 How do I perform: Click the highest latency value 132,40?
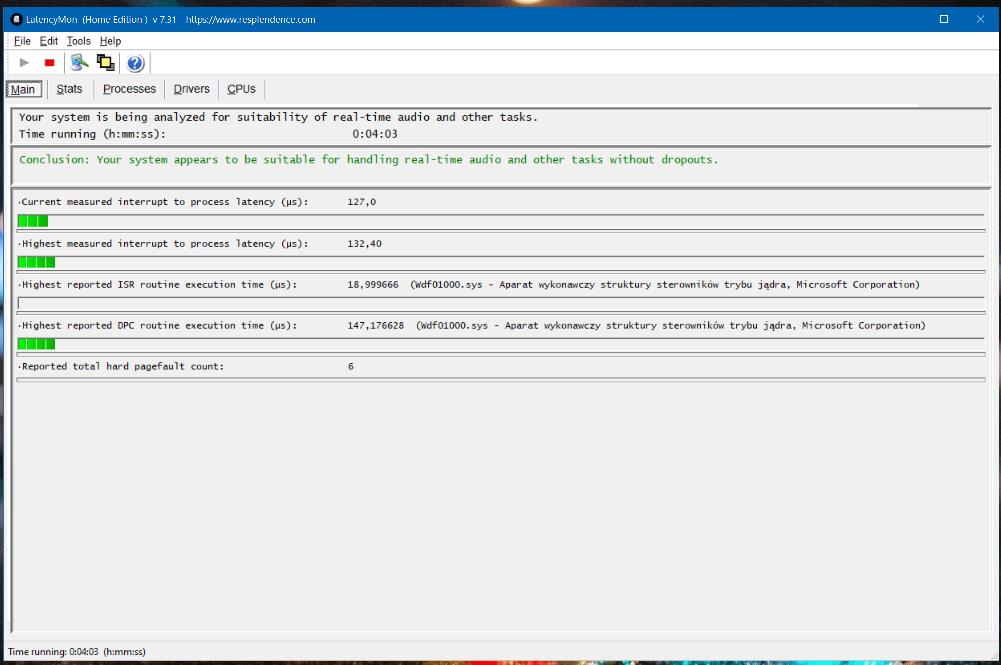[x=364, y=244]
